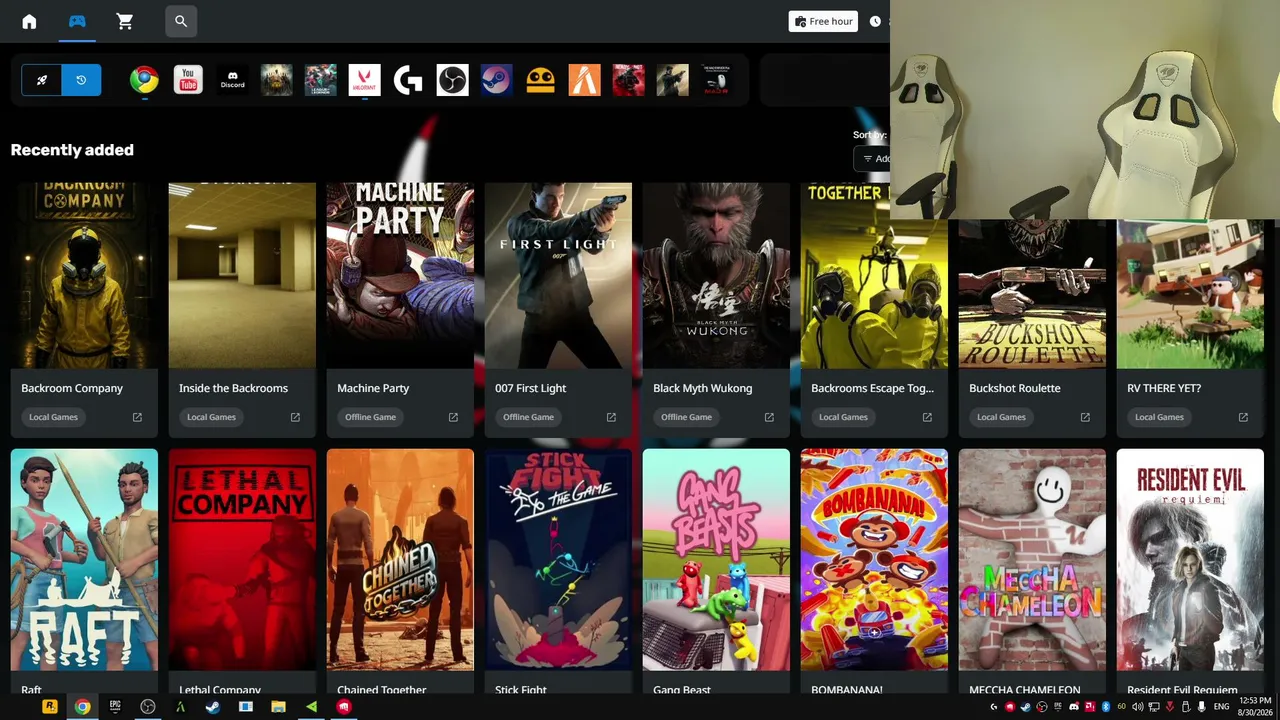Open external link icon for RV THERE YET?

coord(1243,417)
